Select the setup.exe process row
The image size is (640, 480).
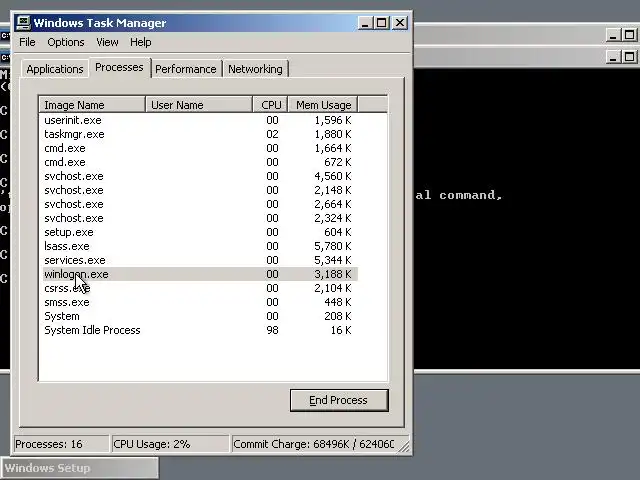199,232
